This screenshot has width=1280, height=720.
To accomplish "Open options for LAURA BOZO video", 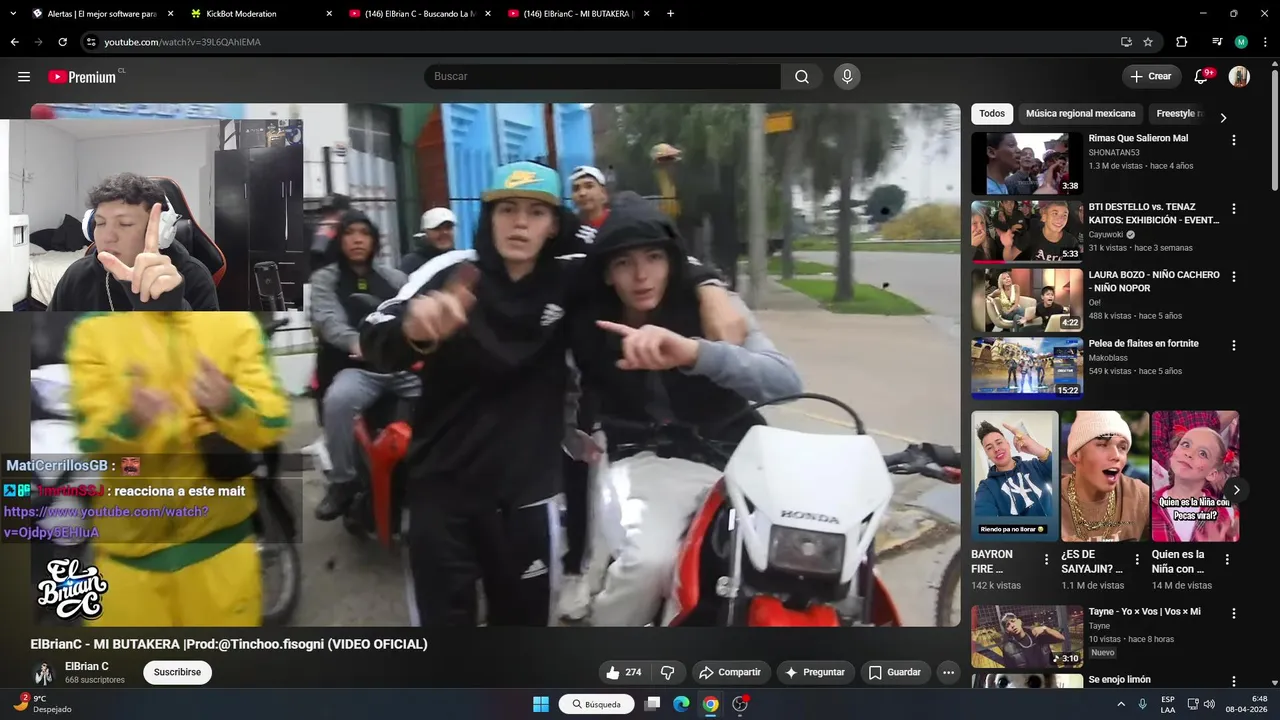I will pos(1233,277).
